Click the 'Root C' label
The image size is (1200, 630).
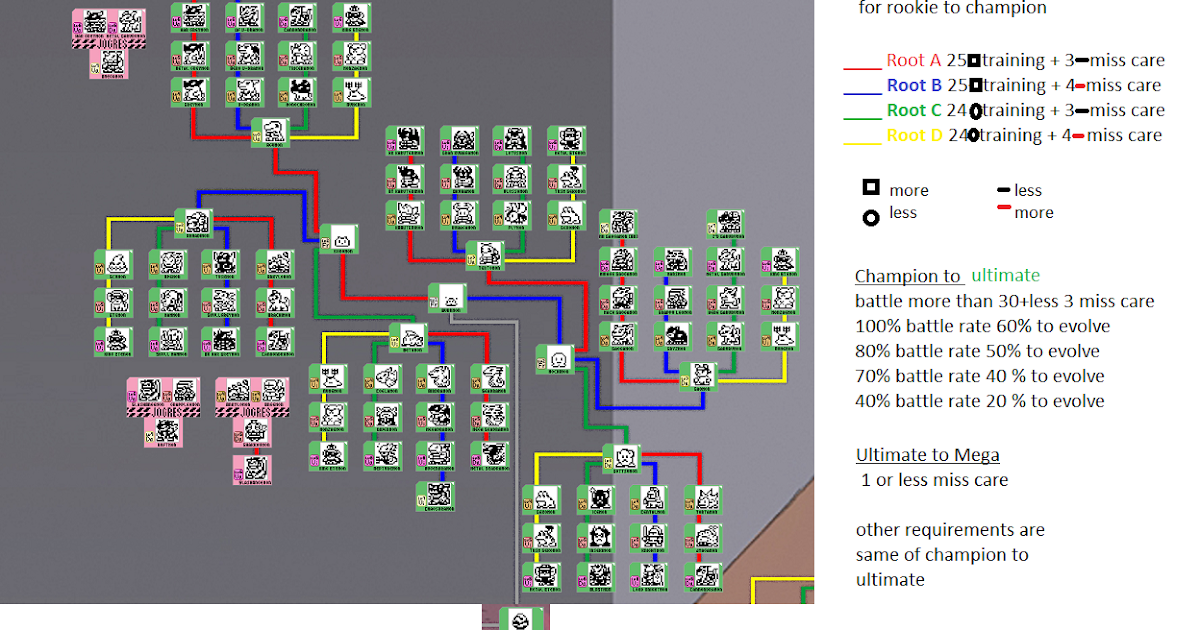(x=914, y=111)
